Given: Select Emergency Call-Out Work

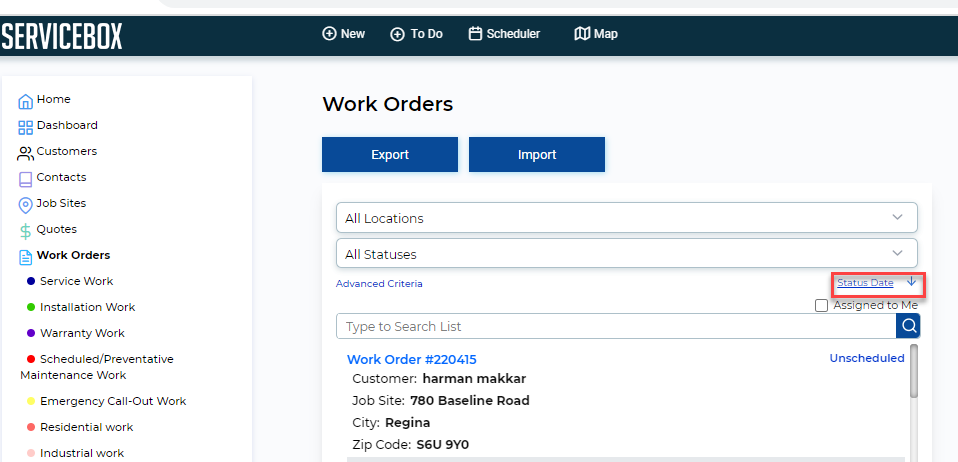Looking at the screenshot, I should pos(114,401).
